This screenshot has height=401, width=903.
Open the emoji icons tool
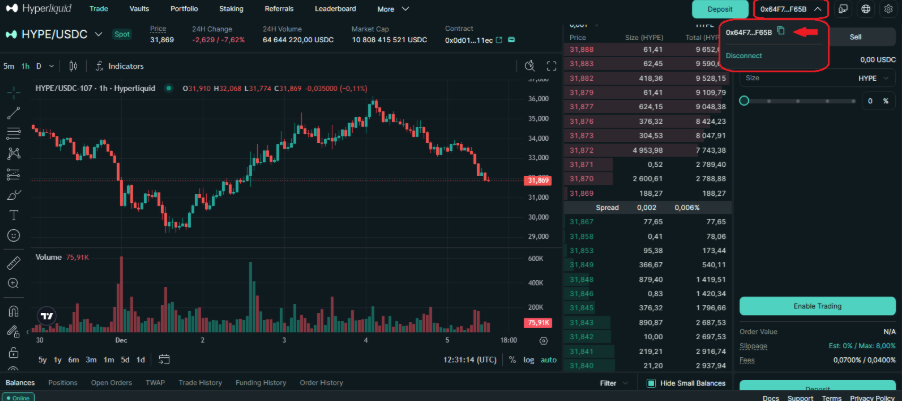point(13,236)
